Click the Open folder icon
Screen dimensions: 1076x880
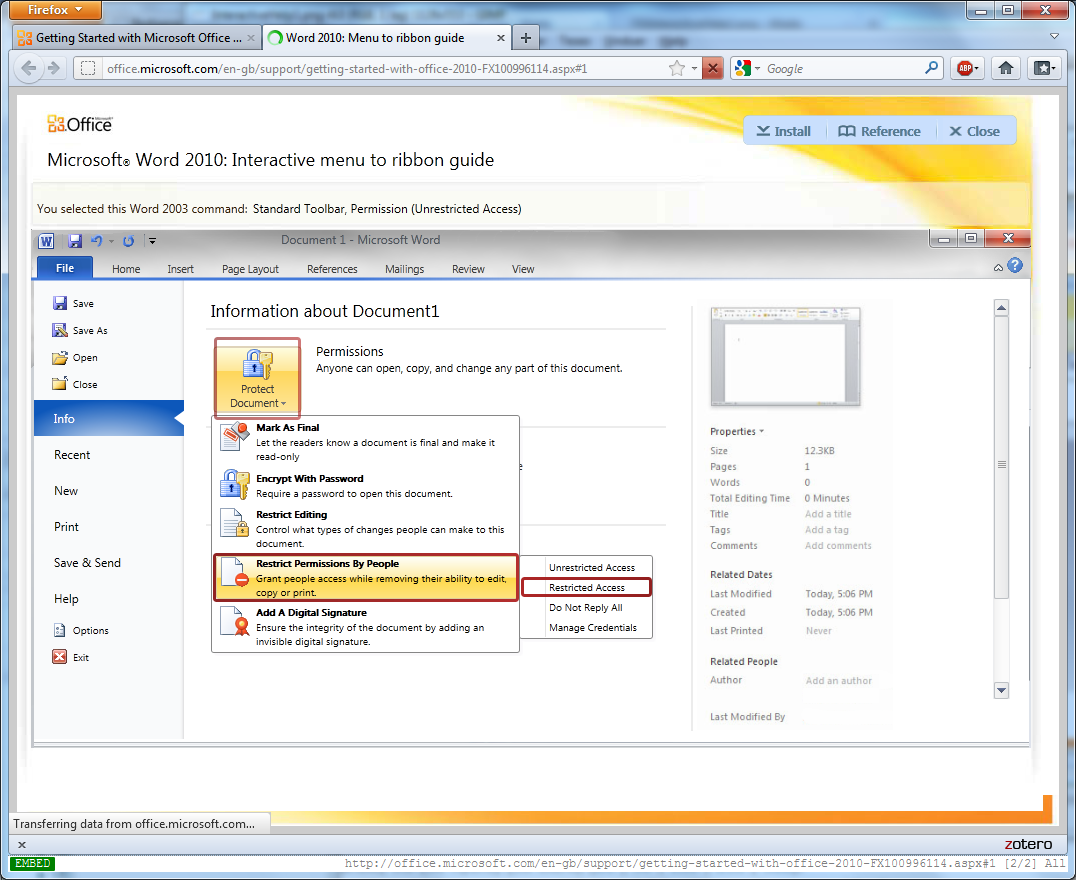[60, 357]
